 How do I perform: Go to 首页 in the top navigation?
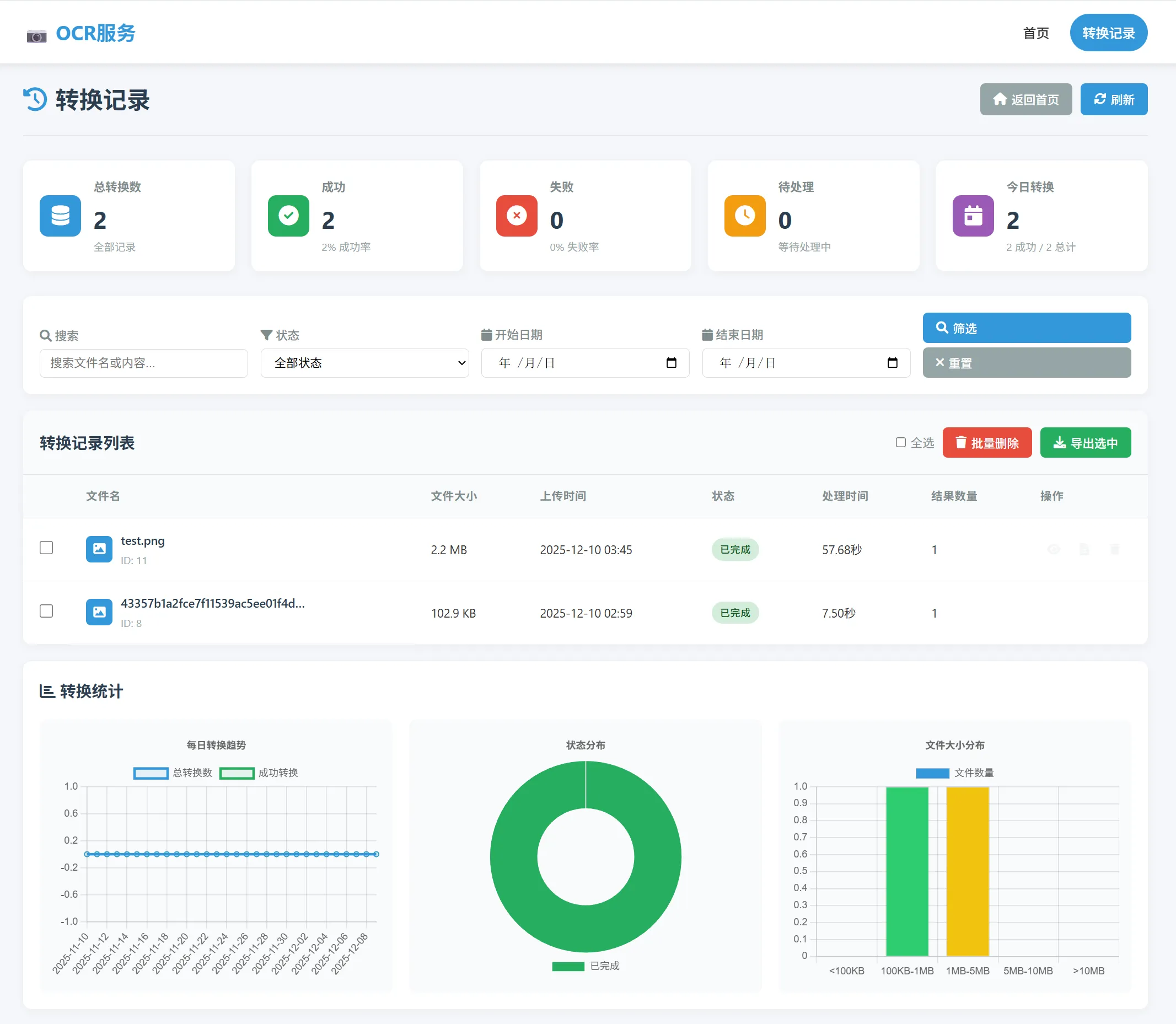click(x=1035, y=33)
